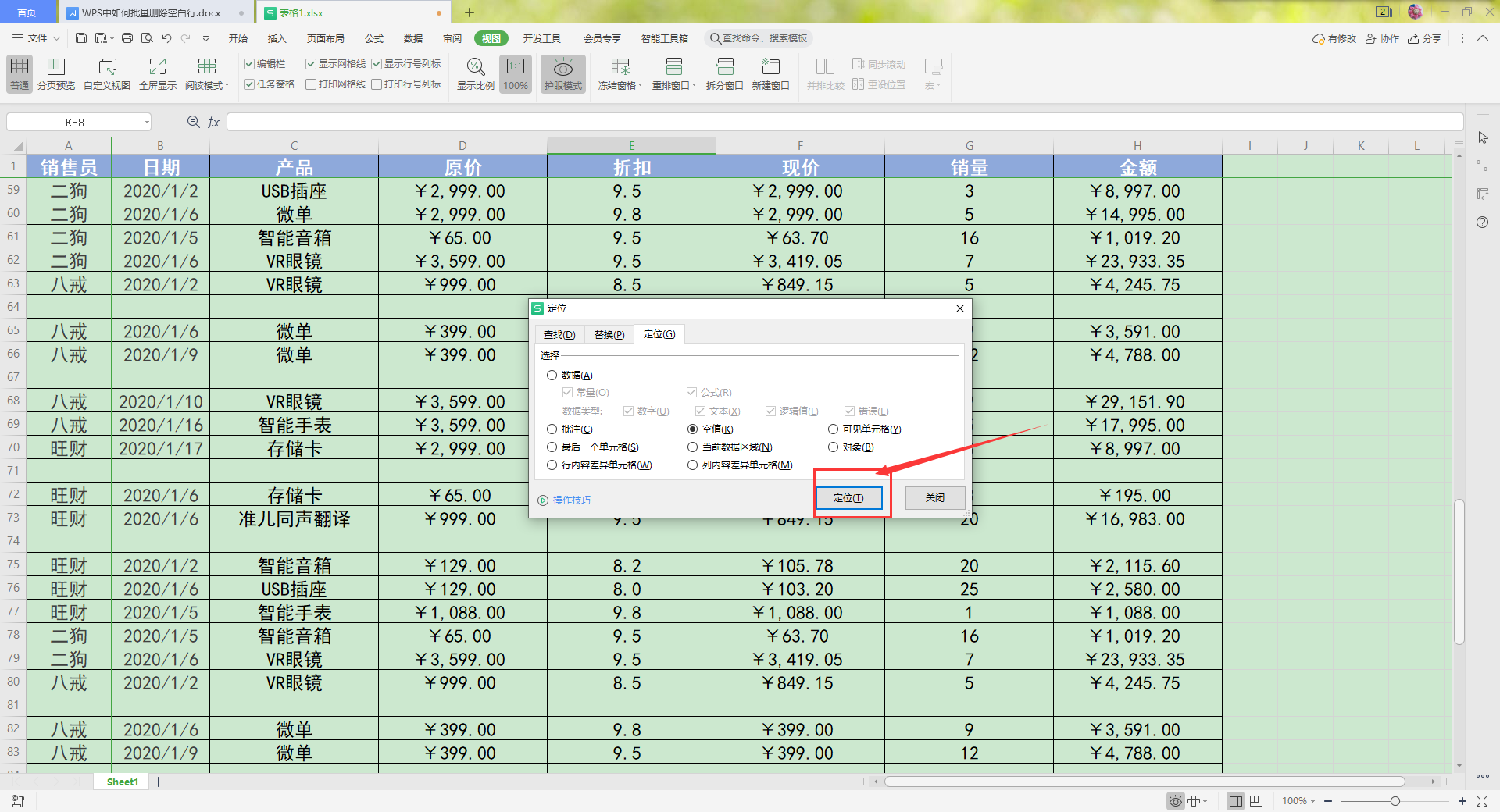Image resolution: width=1500 pixels, height=812 pixels.
Task: Open the 操作技巧 tips link
Action: [571, 500]
